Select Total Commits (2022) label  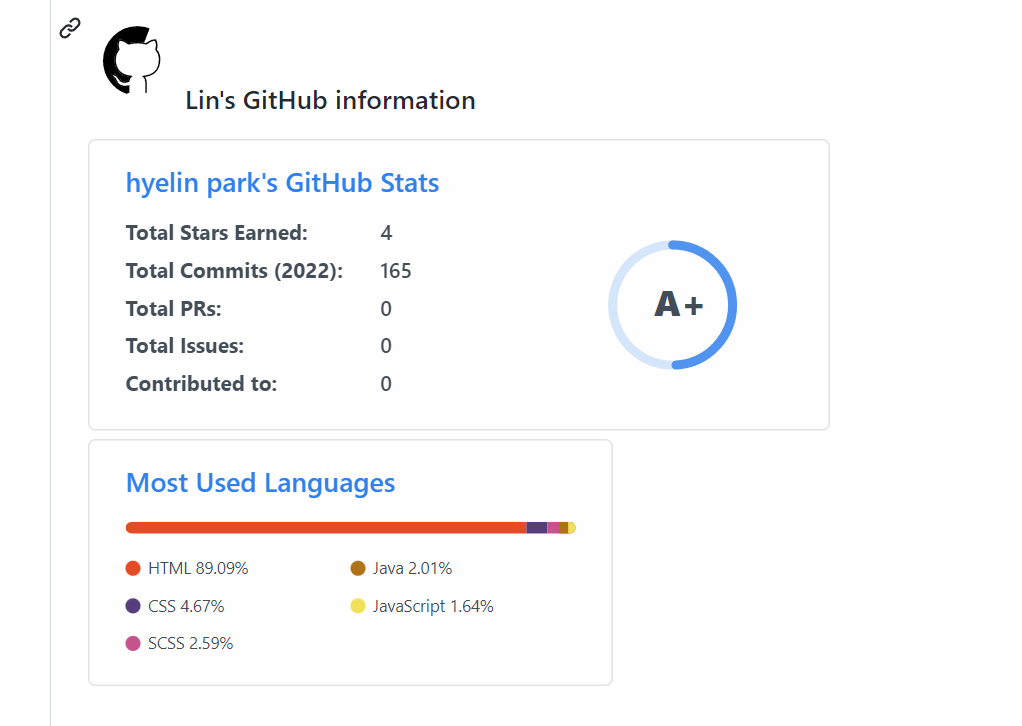[x=234, y=270]
